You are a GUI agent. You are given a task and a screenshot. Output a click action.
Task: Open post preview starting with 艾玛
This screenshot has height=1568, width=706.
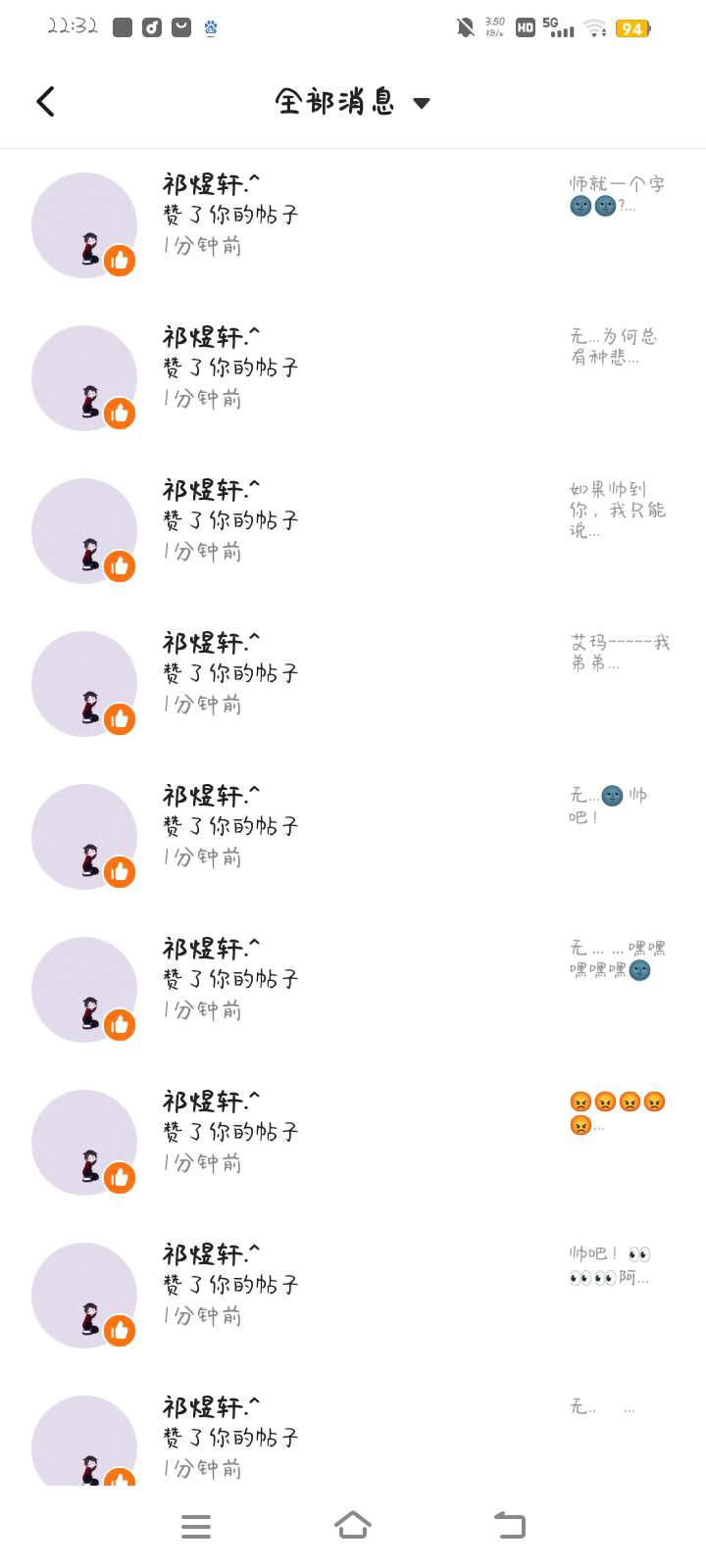click(620, 653)
